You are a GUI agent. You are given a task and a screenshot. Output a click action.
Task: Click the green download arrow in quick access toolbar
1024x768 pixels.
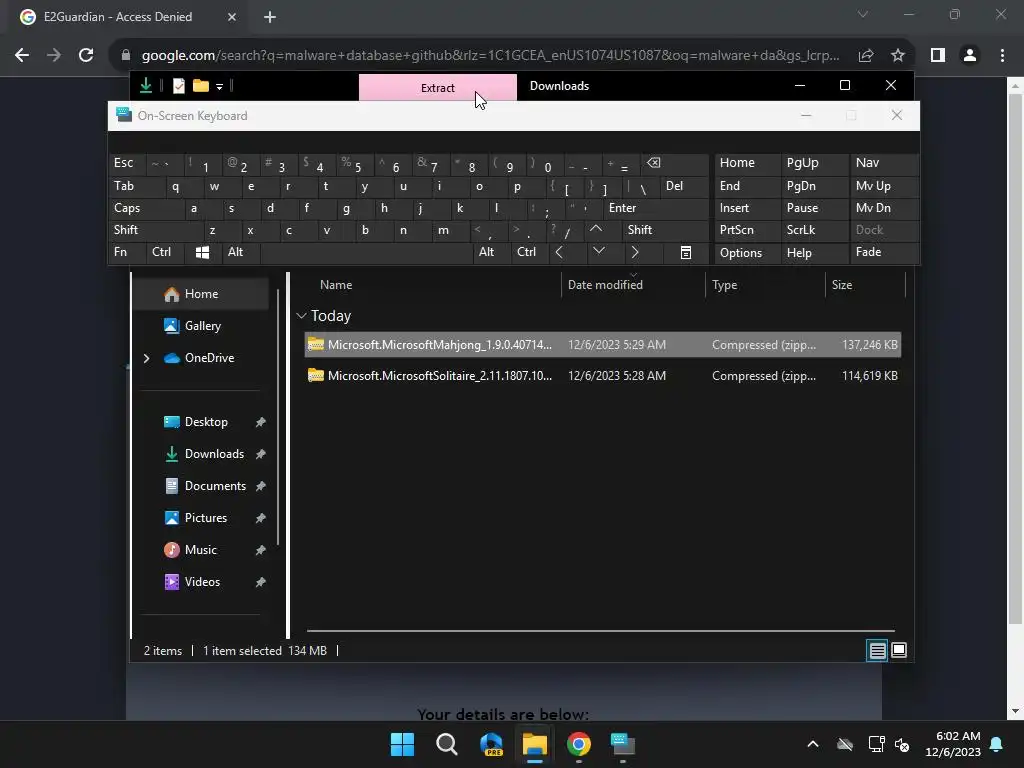pyautogui.click(x=146, y=86)
